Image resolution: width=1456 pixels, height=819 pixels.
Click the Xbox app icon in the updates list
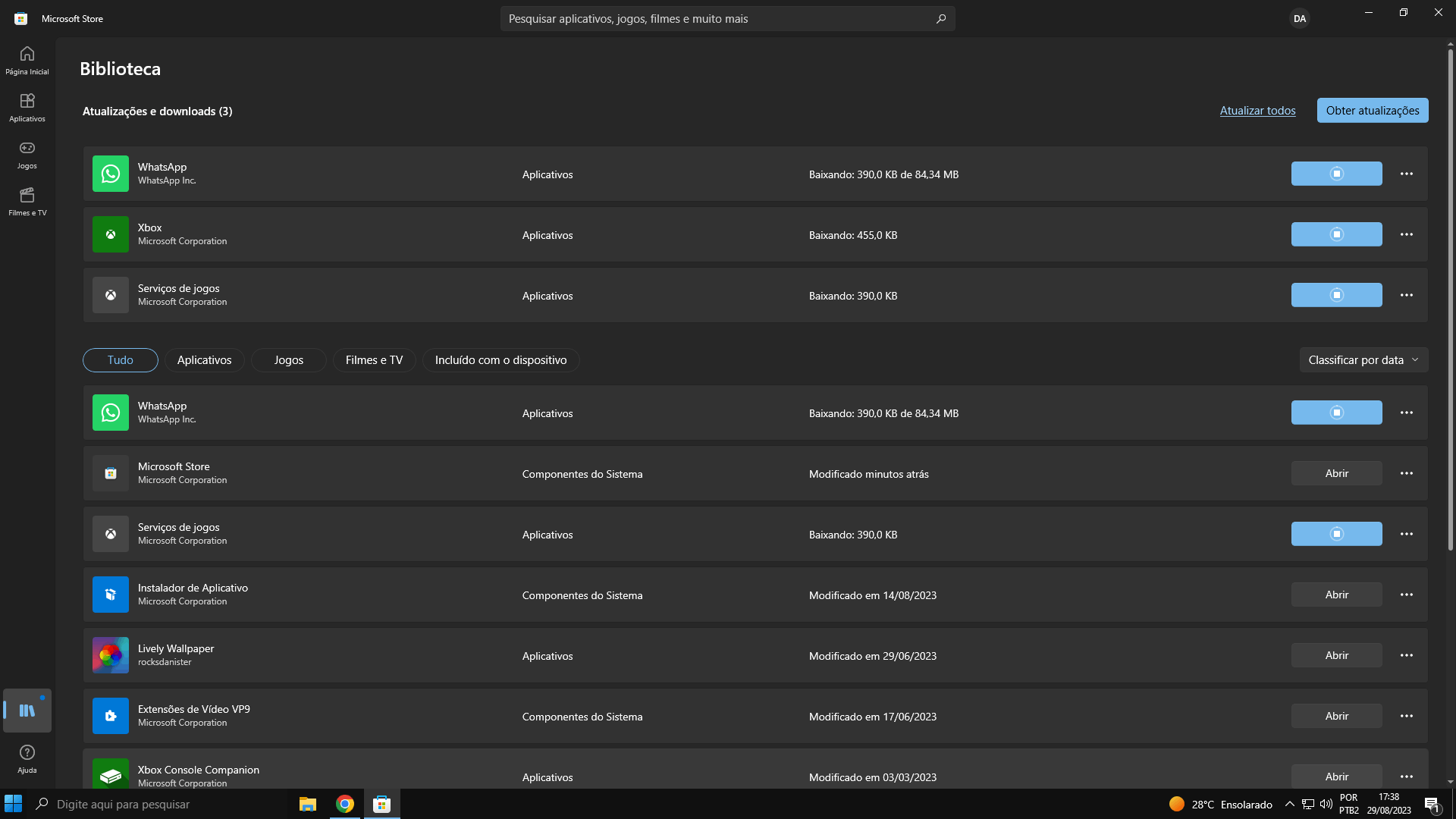(x=111, y=234)
